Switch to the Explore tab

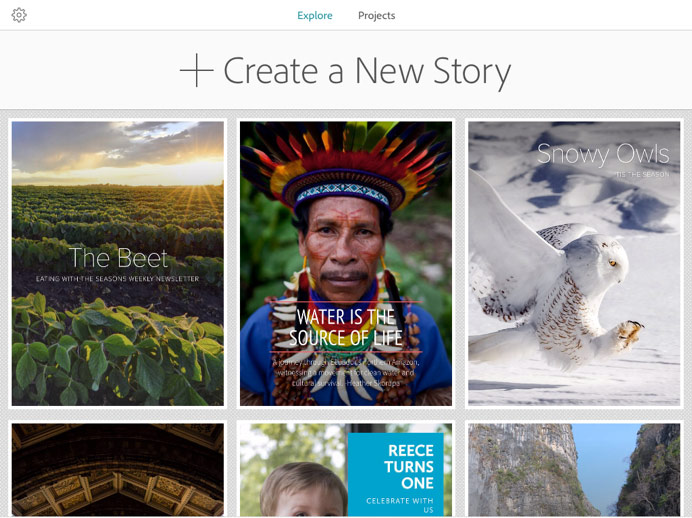pos(315,15)
